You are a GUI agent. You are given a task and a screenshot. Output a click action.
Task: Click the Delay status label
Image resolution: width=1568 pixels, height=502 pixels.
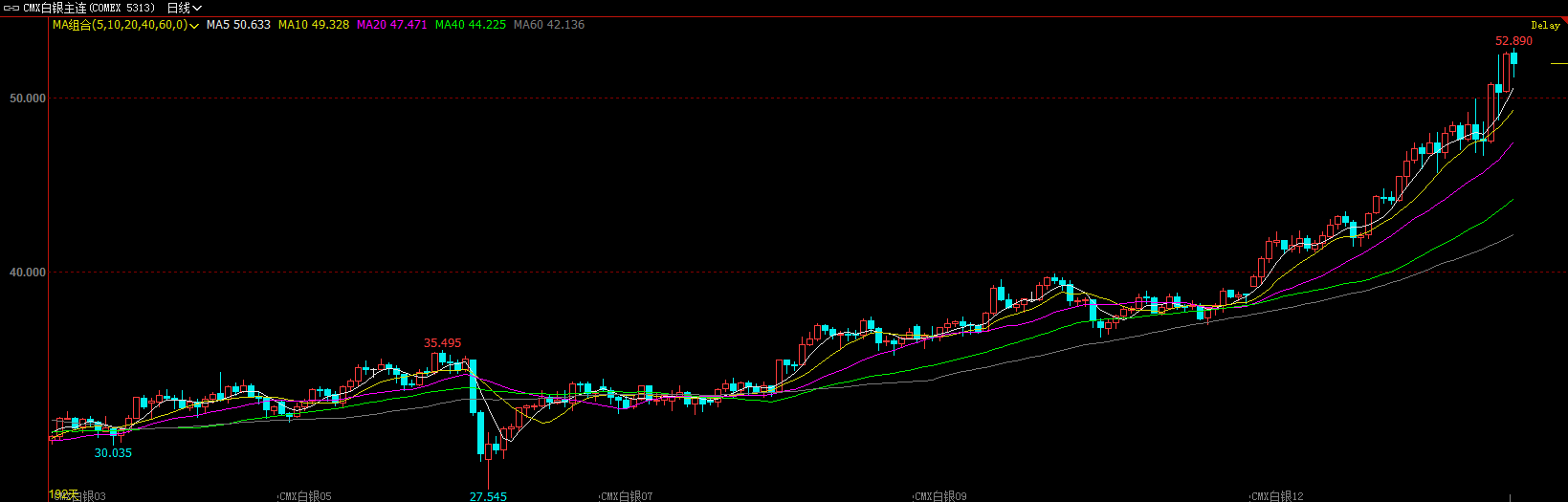(1545, 26)
